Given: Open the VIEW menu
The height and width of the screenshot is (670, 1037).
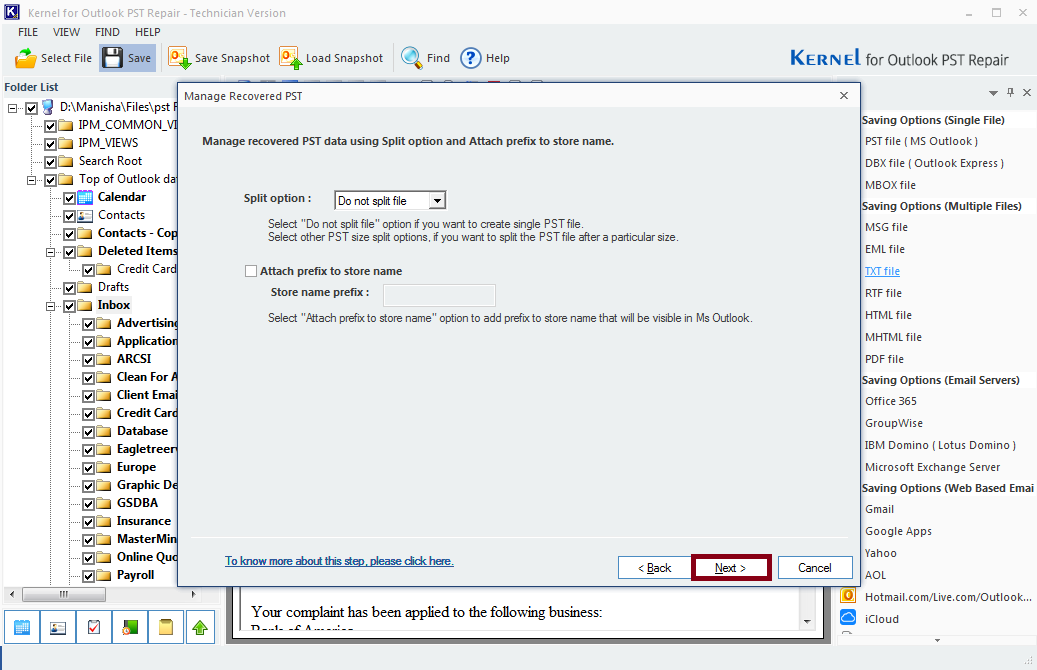Looking at the screenshot, I should click(67, 32).
